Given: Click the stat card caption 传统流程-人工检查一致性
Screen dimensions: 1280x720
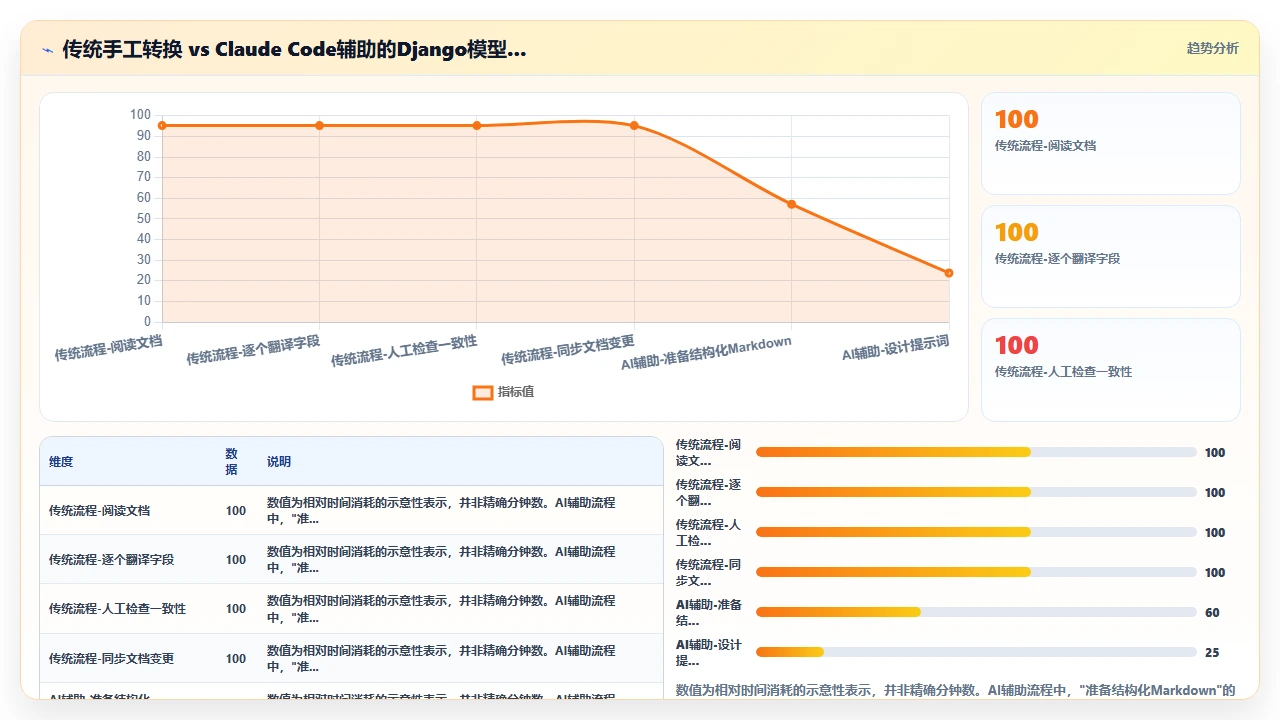Looking at the screenshot, I should pos(1063,372).
